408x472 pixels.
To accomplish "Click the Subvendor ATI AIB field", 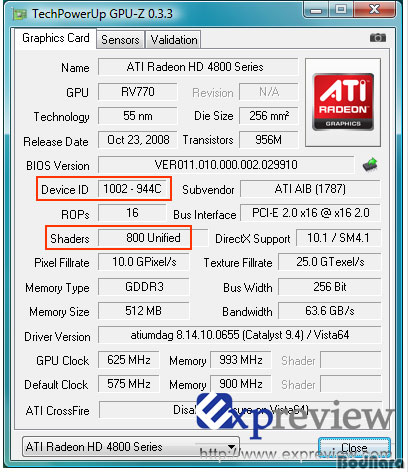I will point(310,189).
